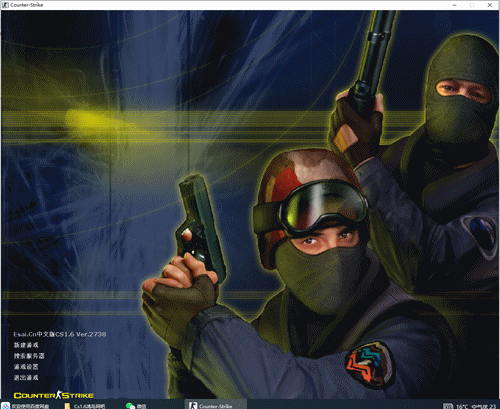Open the Baidu Netdisk taskbar icon
Viewport: 500px width, 409px height.
[6, 405]
